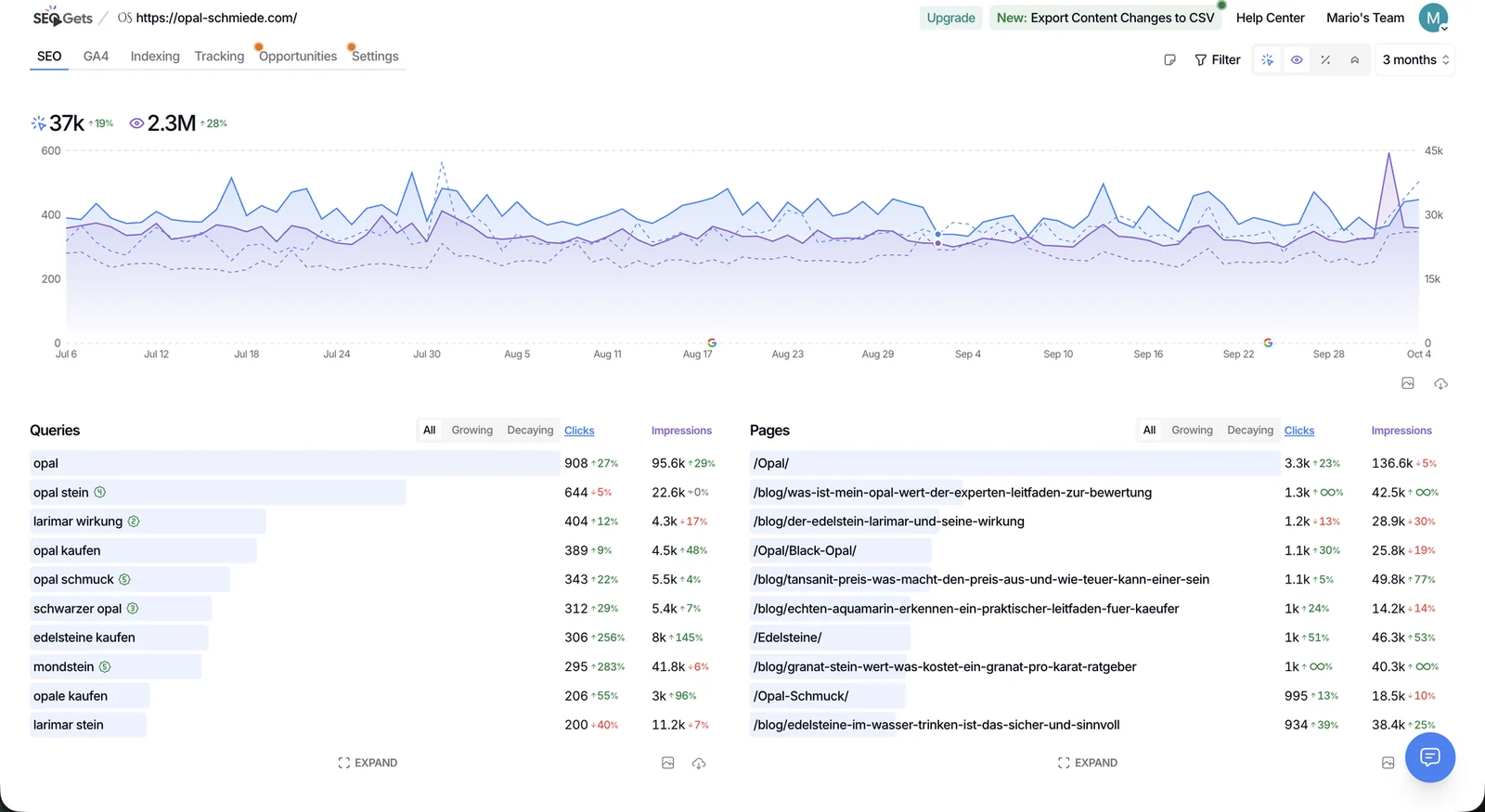
Task: Toggle the average position metric on chart
Action: coord(1355,59)
